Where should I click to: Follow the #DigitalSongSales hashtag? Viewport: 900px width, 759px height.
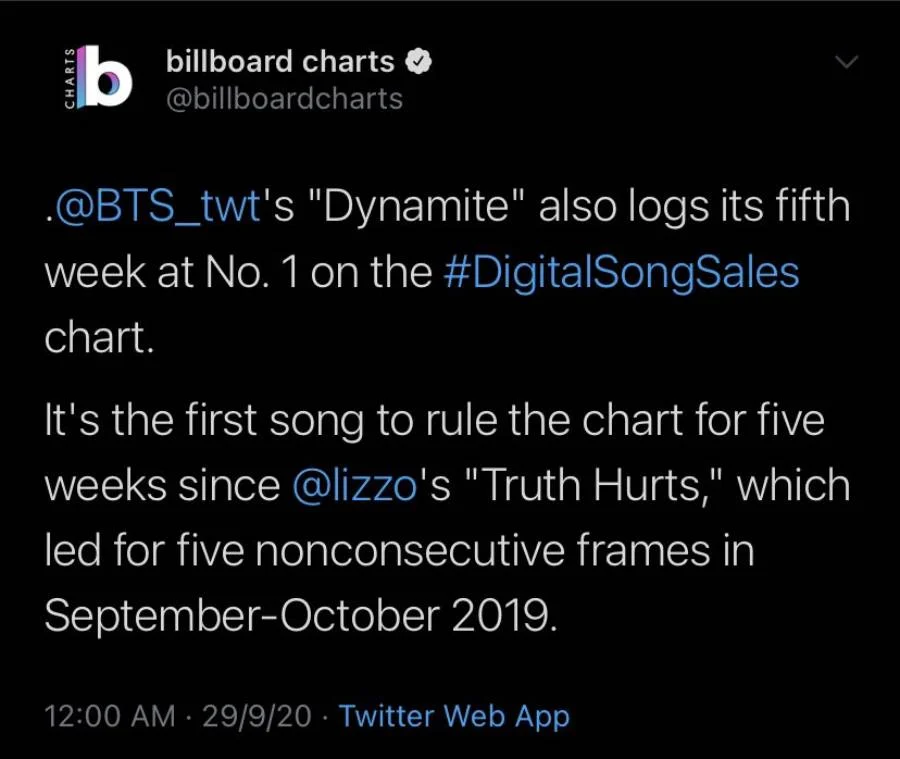point(620,273)
